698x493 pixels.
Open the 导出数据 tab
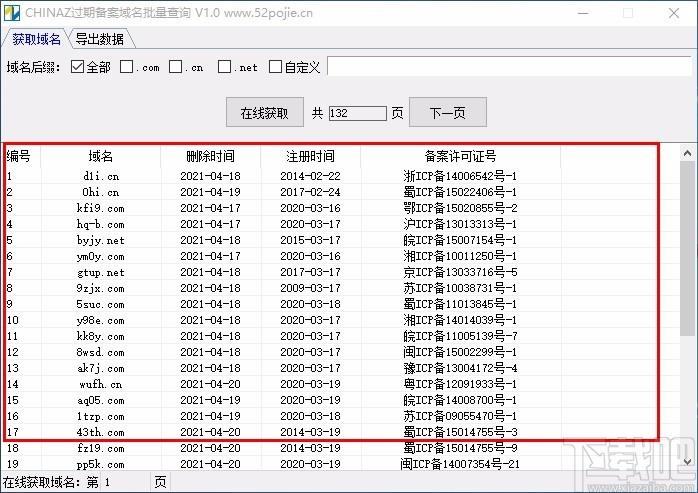click(x=100, y=39)
